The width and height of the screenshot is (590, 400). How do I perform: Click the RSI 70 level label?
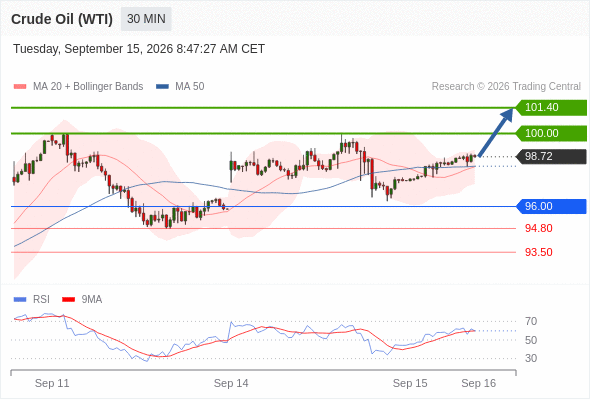click(531, 322)
